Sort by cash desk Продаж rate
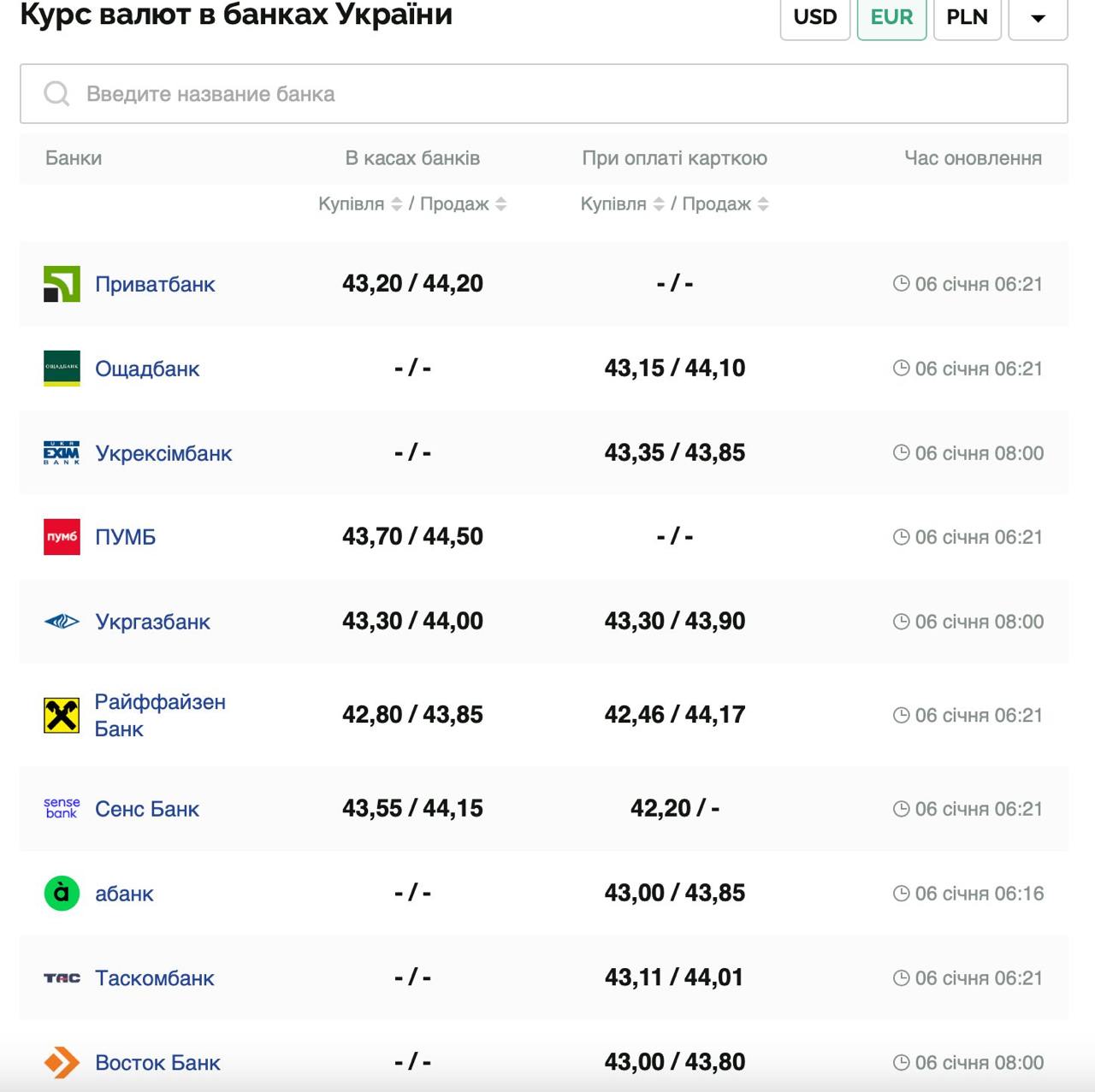 point(501,204)
